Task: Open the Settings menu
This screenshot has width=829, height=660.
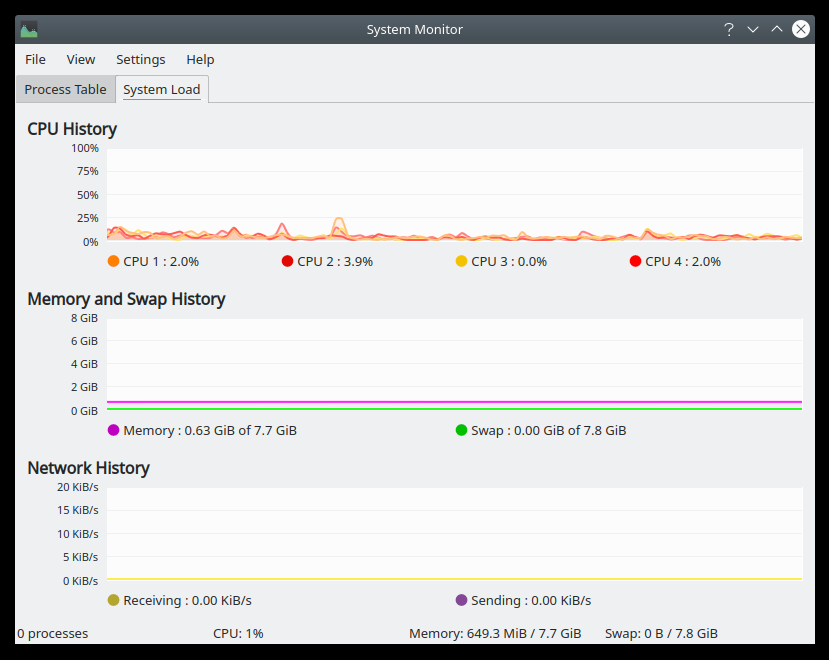Action: tap(140, 59)
